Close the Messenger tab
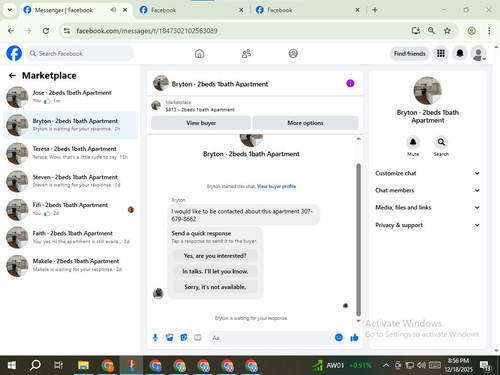Image resolution: width=500 pixels, height=375 pixels. (x=125, y=10)
